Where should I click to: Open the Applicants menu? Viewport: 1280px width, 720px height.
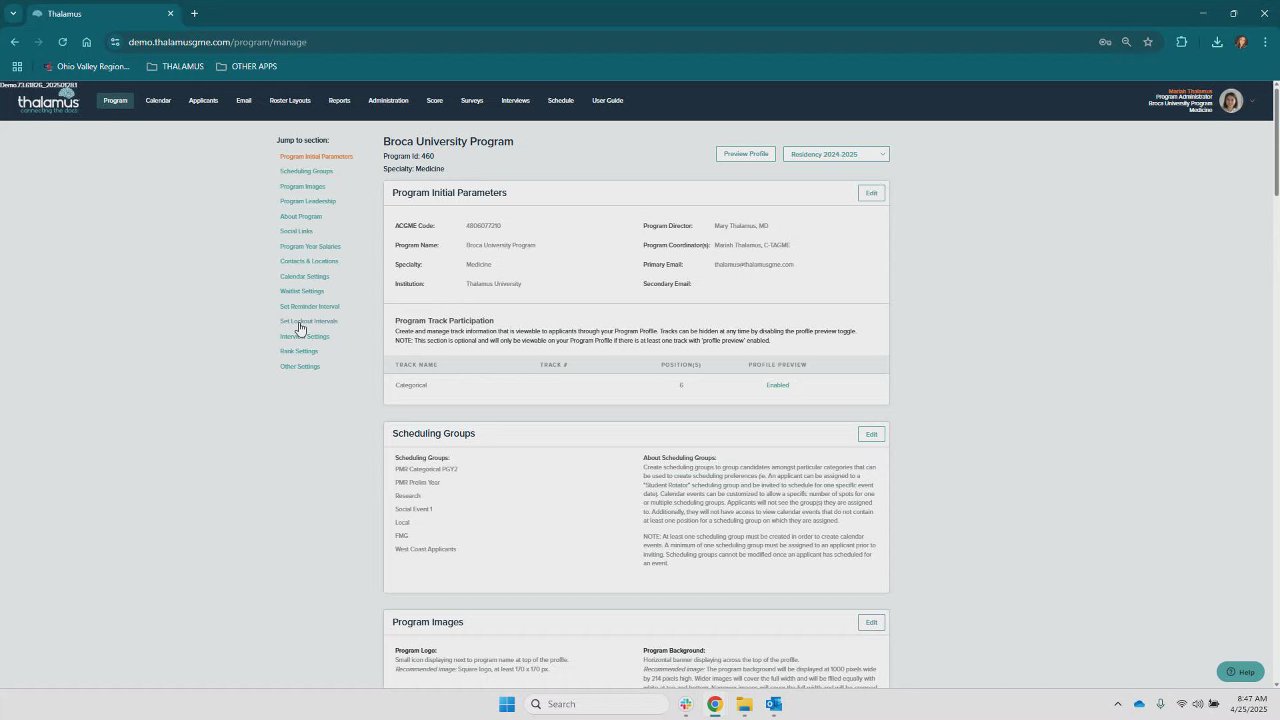click(203, 100)
